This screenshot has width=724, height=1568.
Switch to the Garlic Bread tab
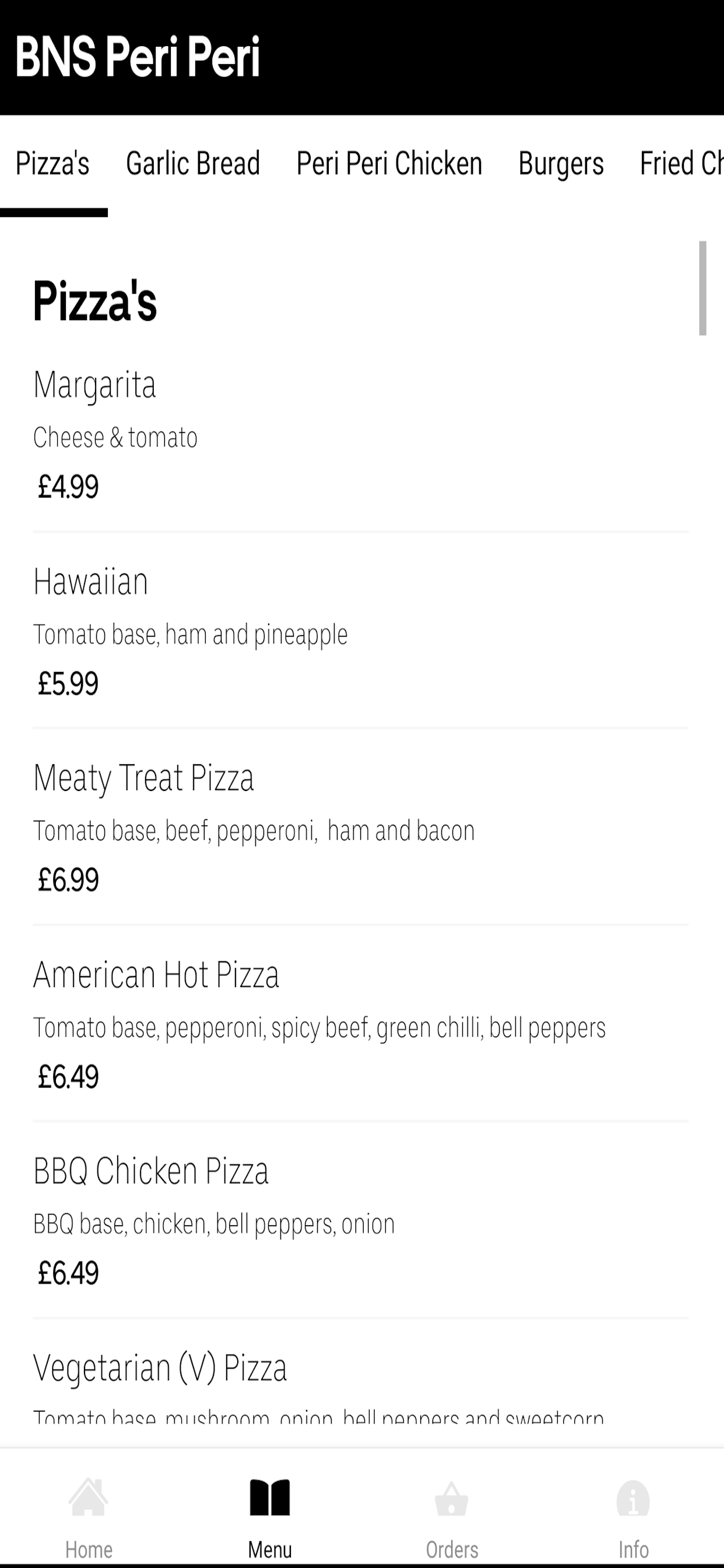[193, 163]
